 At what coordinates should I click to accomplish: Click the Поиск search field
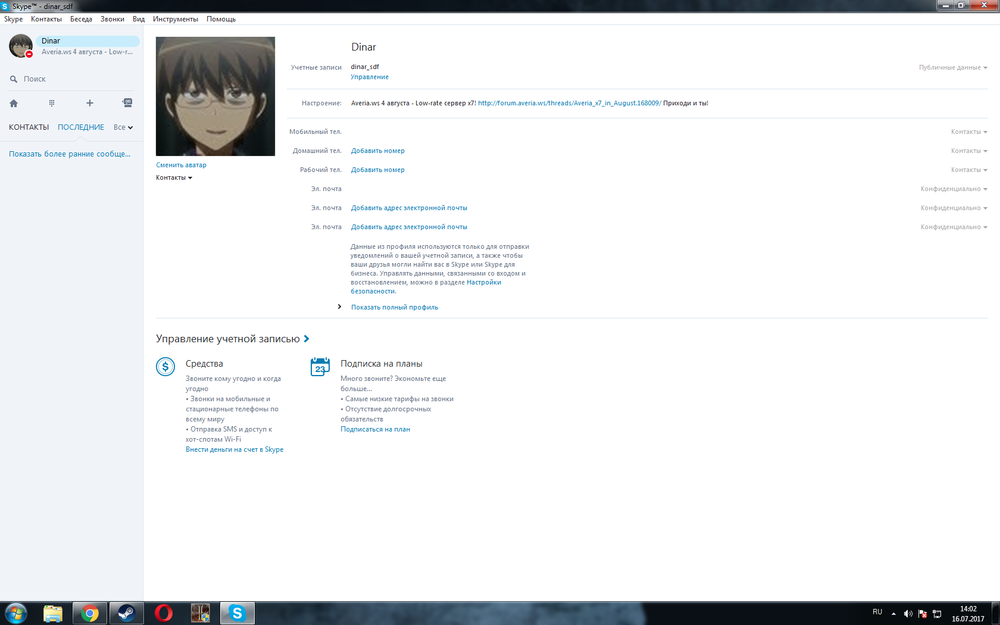(x=70, y=79)
